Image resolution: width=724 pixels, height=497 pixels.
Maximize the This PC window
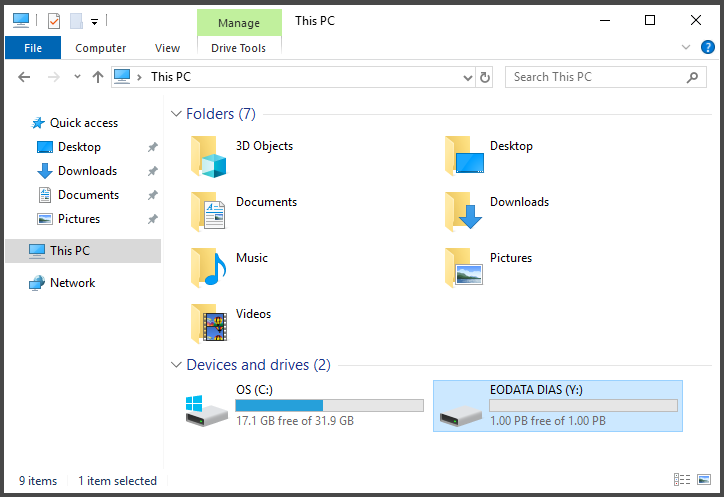(x=650, y=20)
